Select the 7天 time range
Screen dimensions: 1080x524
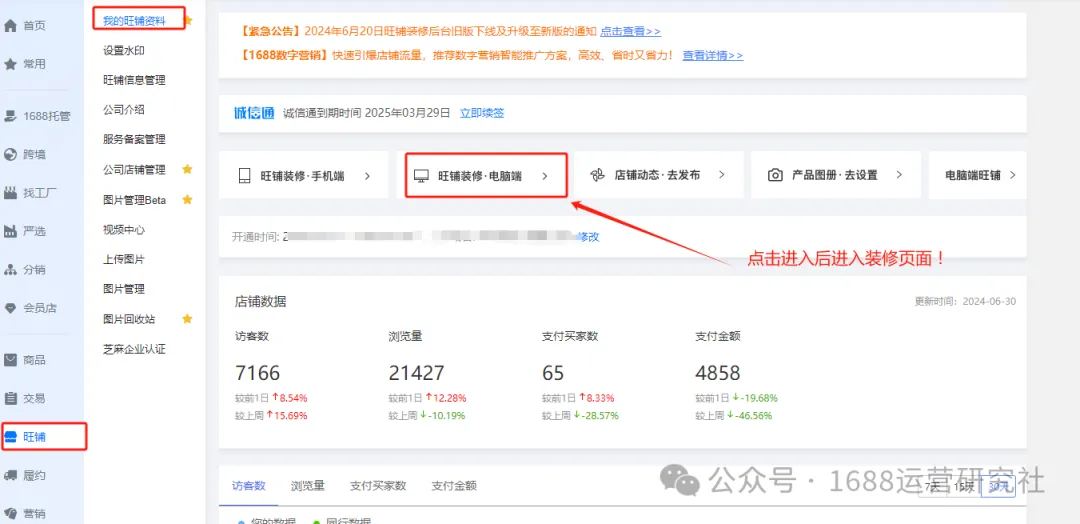[933, 487]
